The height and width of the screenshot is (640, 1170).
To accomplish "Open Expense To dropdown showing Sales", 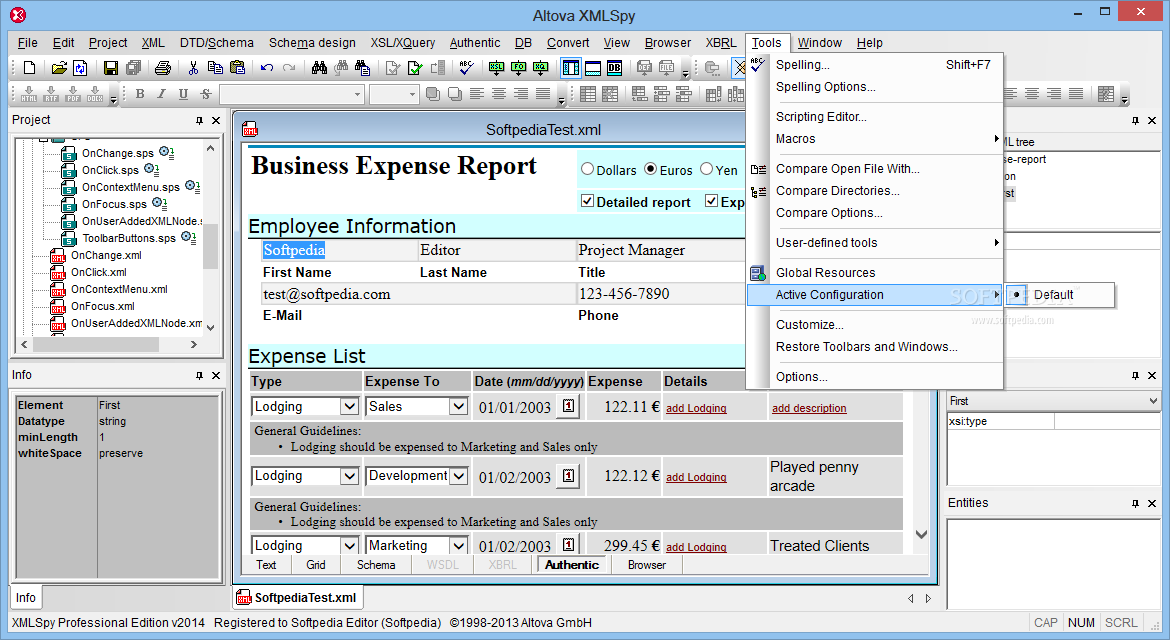I will [x=458, y=407].
